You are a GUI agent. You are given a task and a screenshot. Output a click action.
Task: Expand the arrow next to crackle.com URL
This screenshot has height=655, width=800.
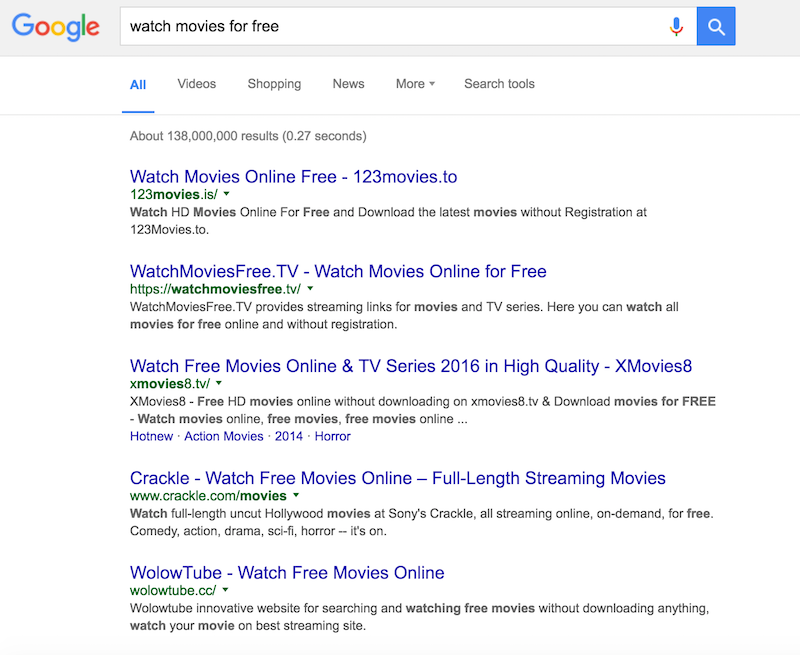point(297,496)
